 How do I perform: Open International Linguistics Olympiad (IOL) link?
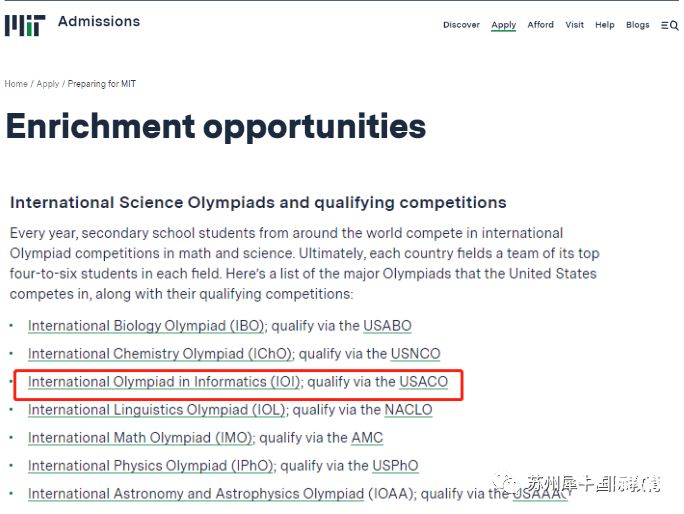pos(157,410)
